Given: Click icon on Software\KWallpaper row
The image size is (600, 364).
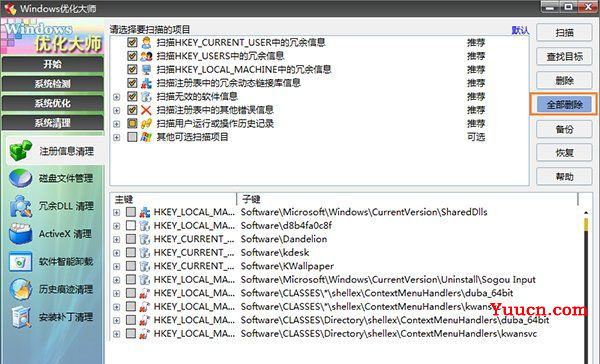Looking at the screenshot, I should pos(144,266).
